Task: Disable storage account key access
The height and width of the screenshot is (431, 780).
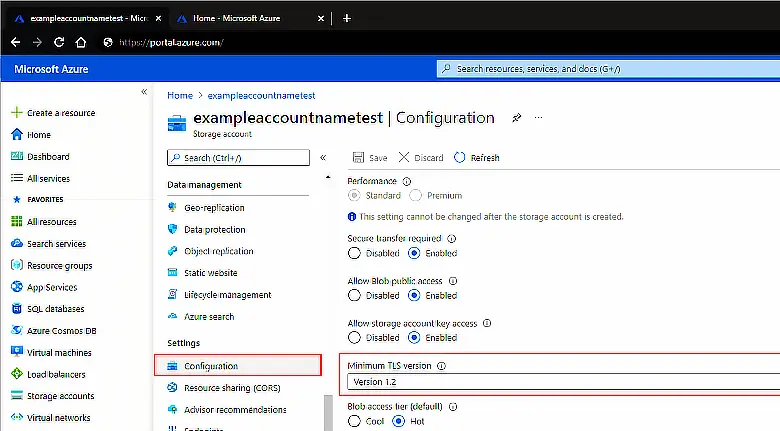Action: pyautogui.click(x=354, y=337)
